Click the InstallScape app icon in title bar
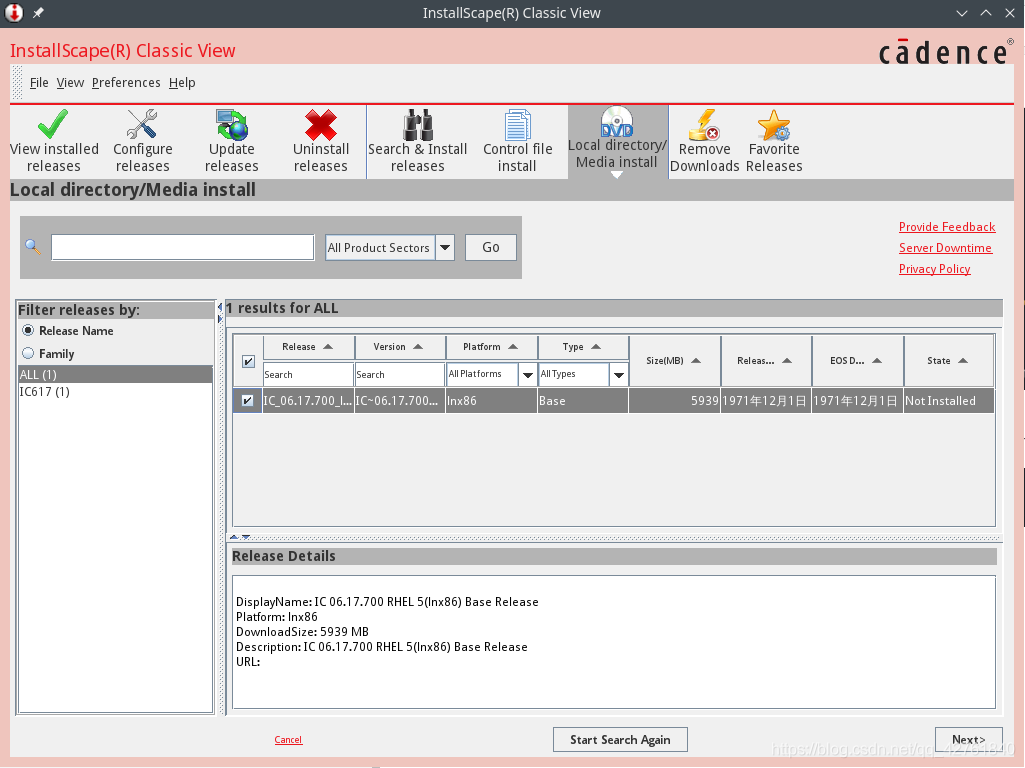Image resolution: width=1025 pixels, height=768 pixels. click(14, 13)
